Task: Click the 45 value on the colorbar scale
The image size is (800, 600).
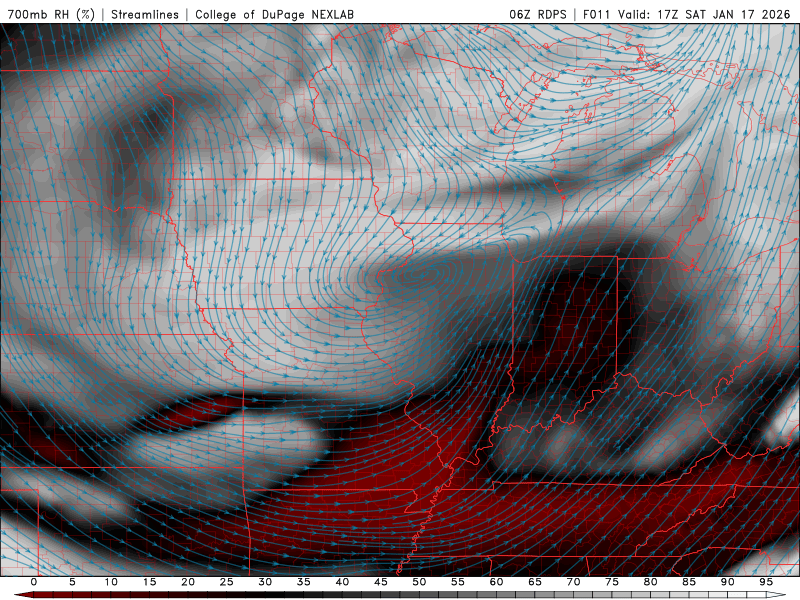Action: (381, 582)
